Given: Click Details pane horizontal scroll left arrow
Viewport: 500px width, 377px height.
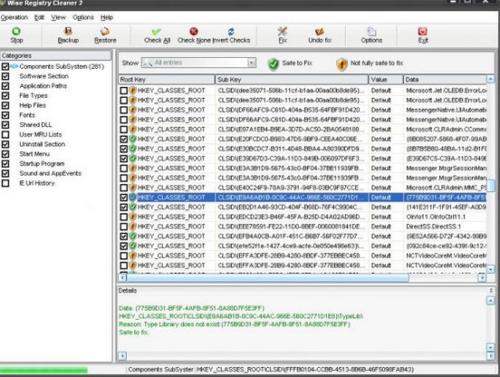Looking at the screenshot, I should click(x=123, y=356).
